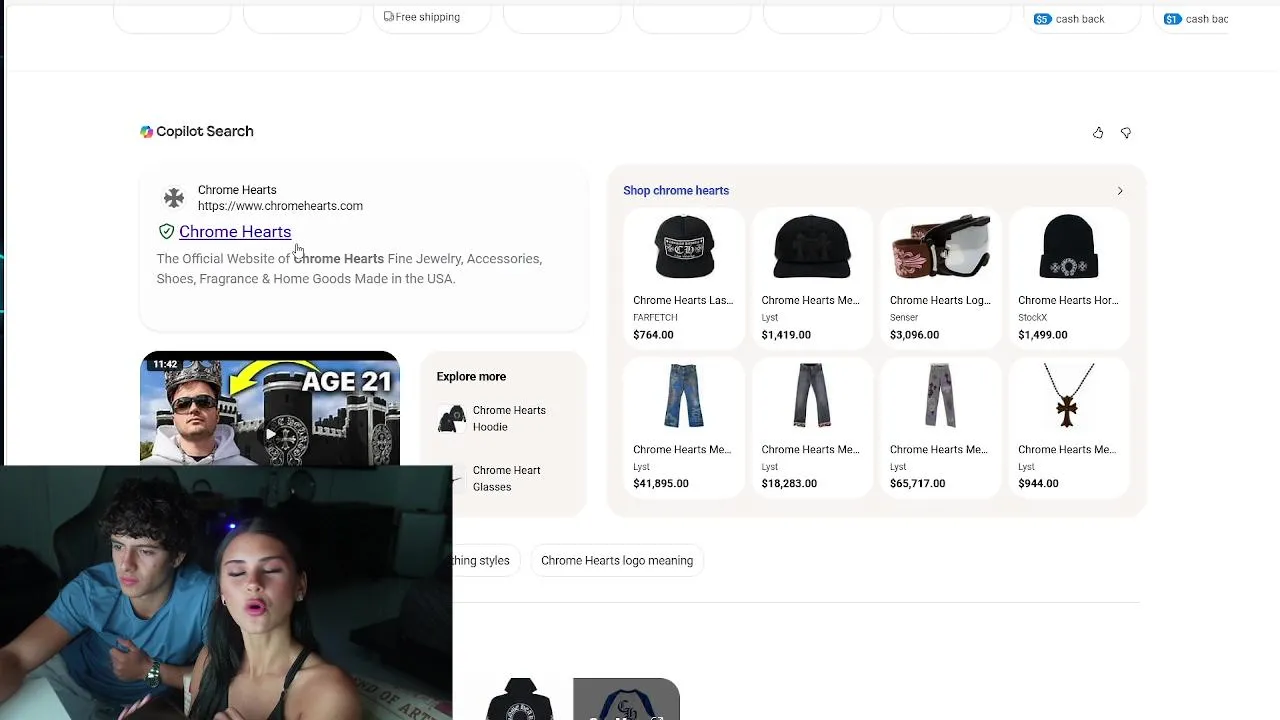This screenshot has width=1280, height=720.
Task: Open the Shop chrome hearts heading link
Action: (x=676, y=191)
